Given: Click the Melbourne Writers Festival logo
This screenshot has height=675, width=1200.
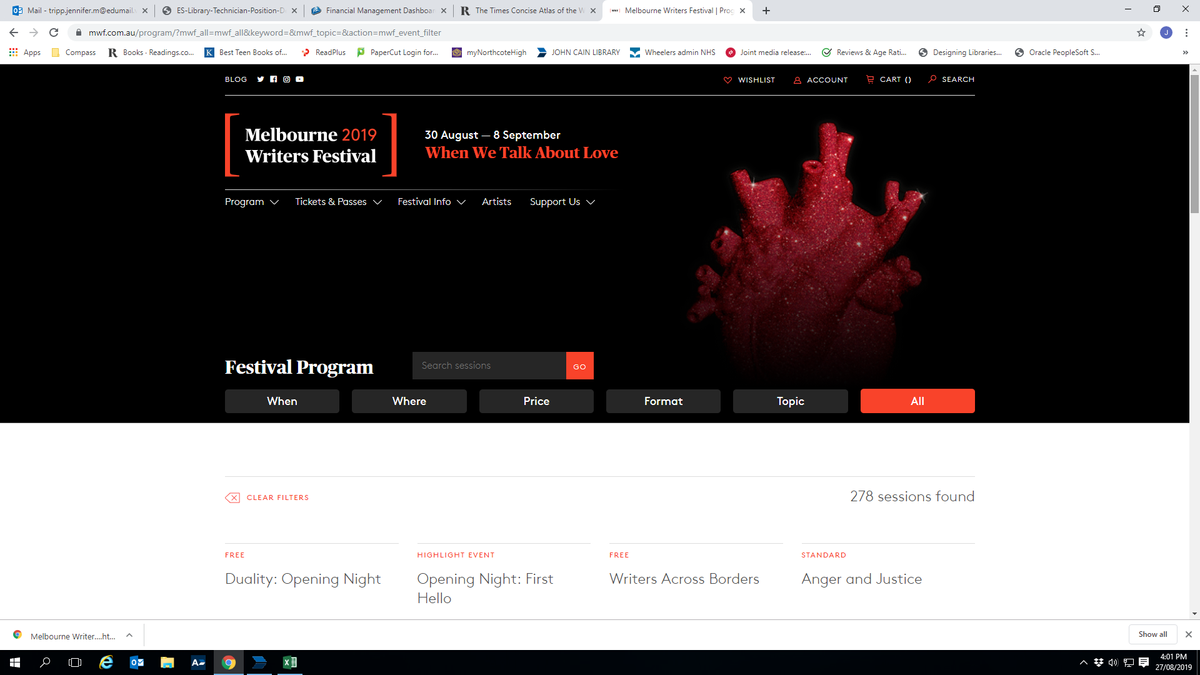Looking at the screenshot, I should pyautogui.click(x=310, y=145).
